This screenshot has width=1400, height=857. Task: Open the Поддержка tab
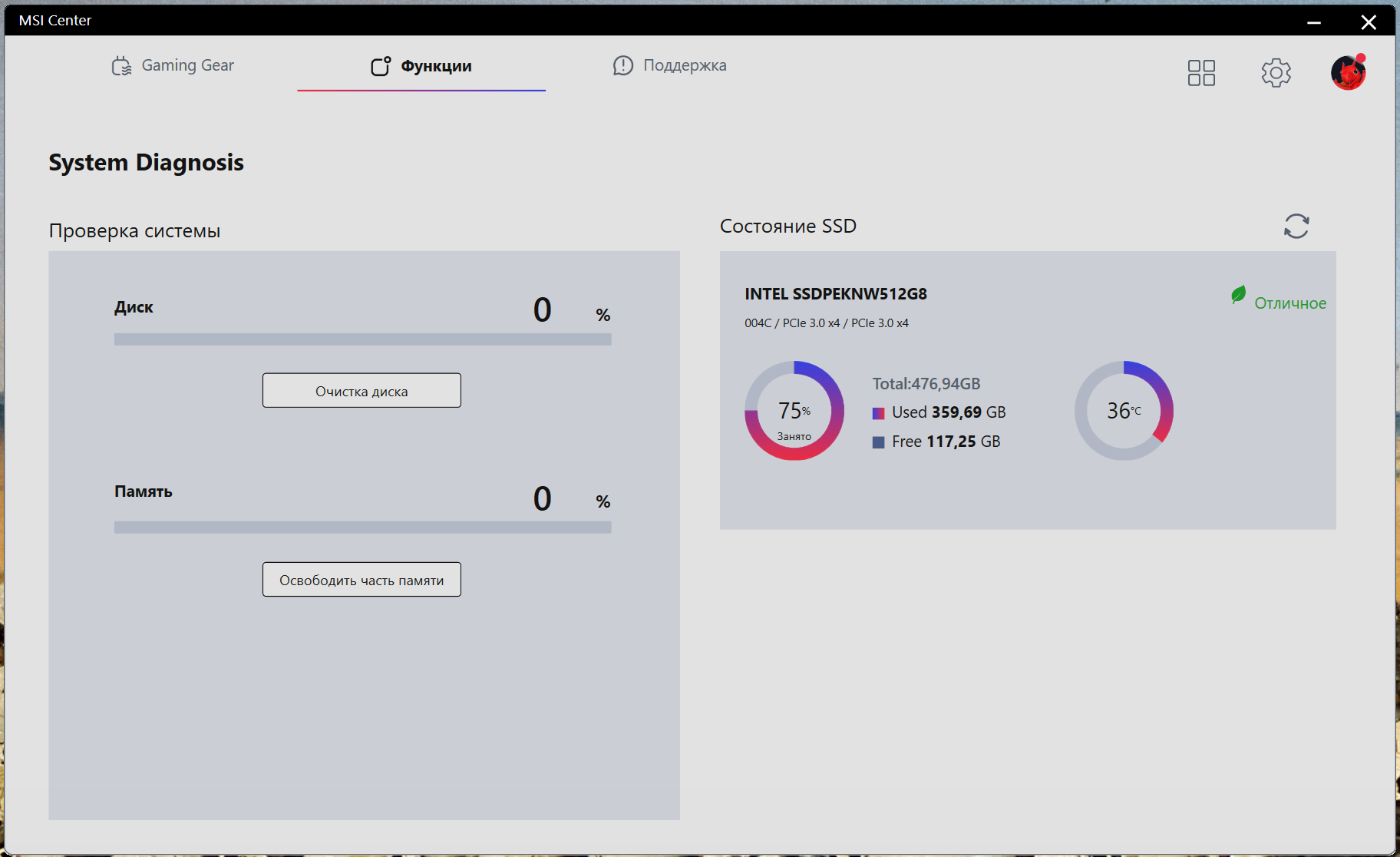click(x=669, y=66)
